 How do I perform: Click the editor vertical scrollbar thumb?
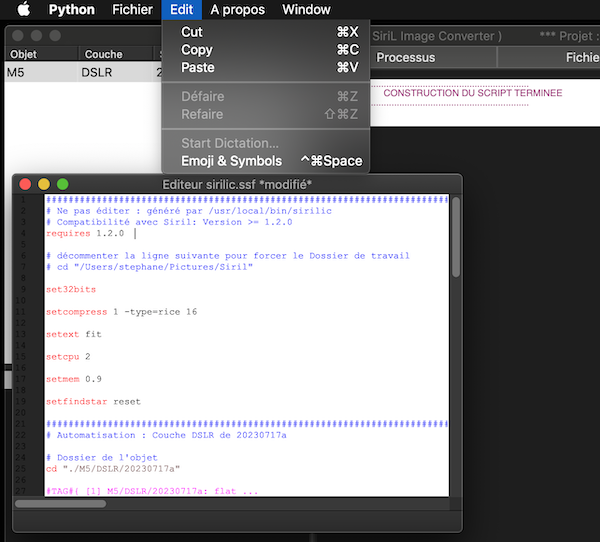click(x=455, y=237)
